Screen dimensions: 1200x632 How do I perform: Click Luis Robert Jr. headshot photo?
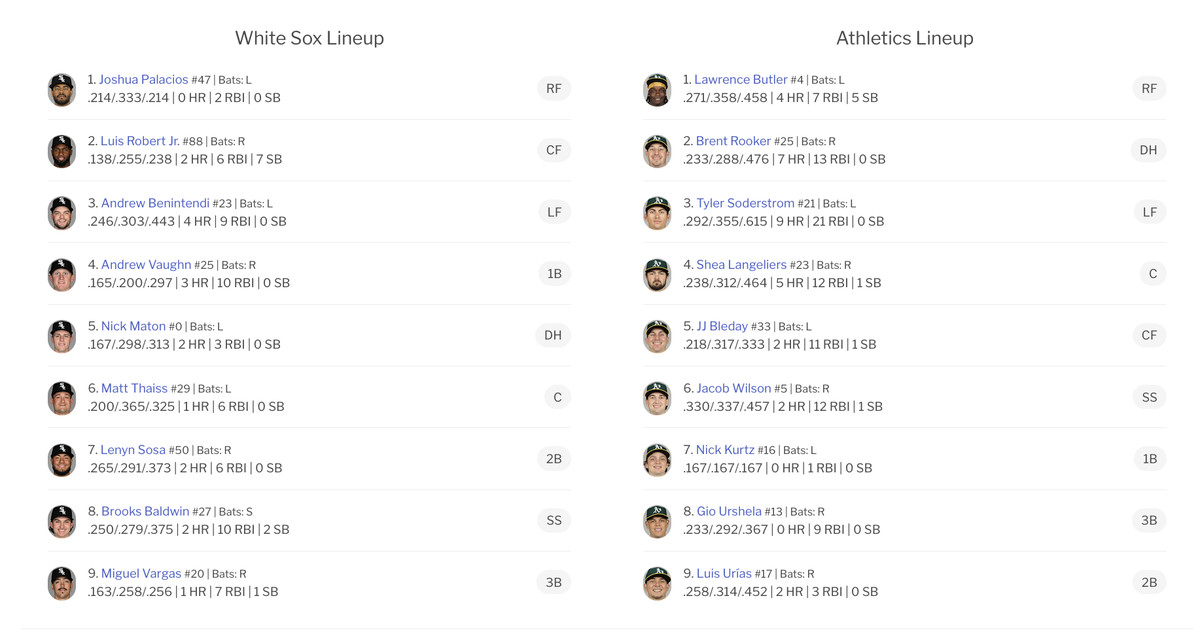(x=62, y=151)
